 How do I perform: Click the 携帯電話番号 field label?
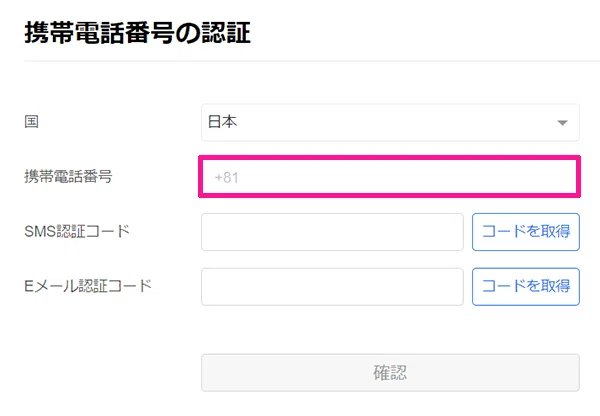(x=68, y=176)
